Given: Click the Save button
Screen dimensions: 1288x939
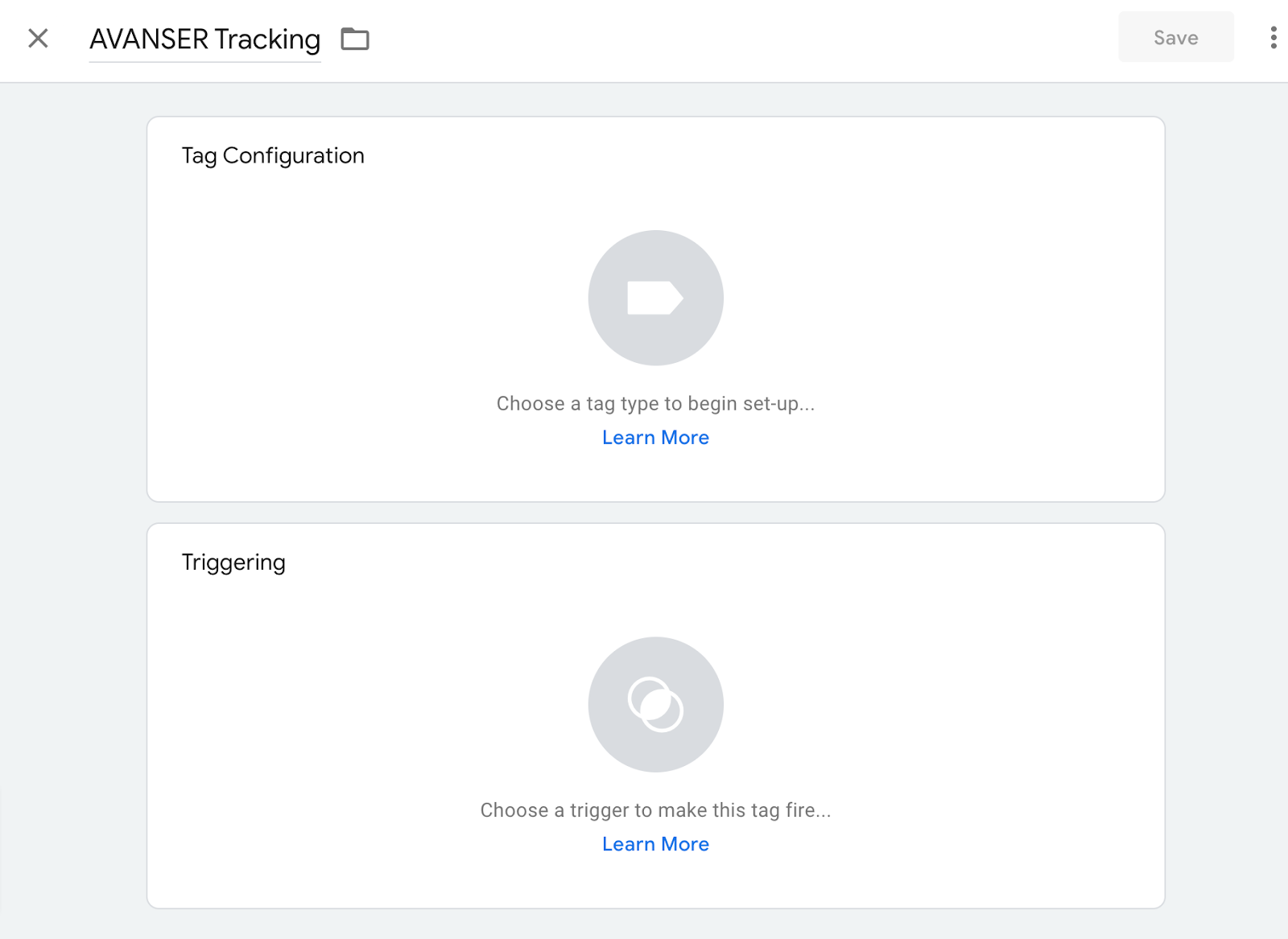Looking at the screenshot, I should pos(1175,38).
